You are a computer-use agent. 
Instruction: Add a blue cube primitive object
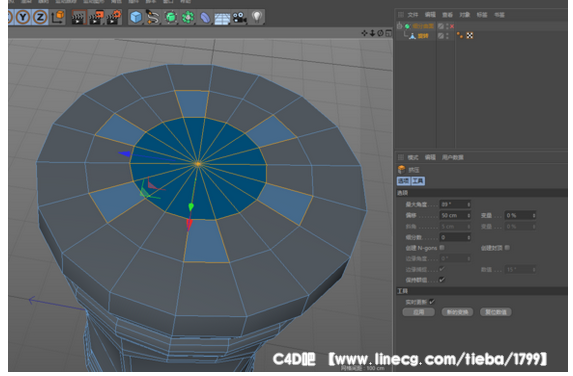(136, 17)
